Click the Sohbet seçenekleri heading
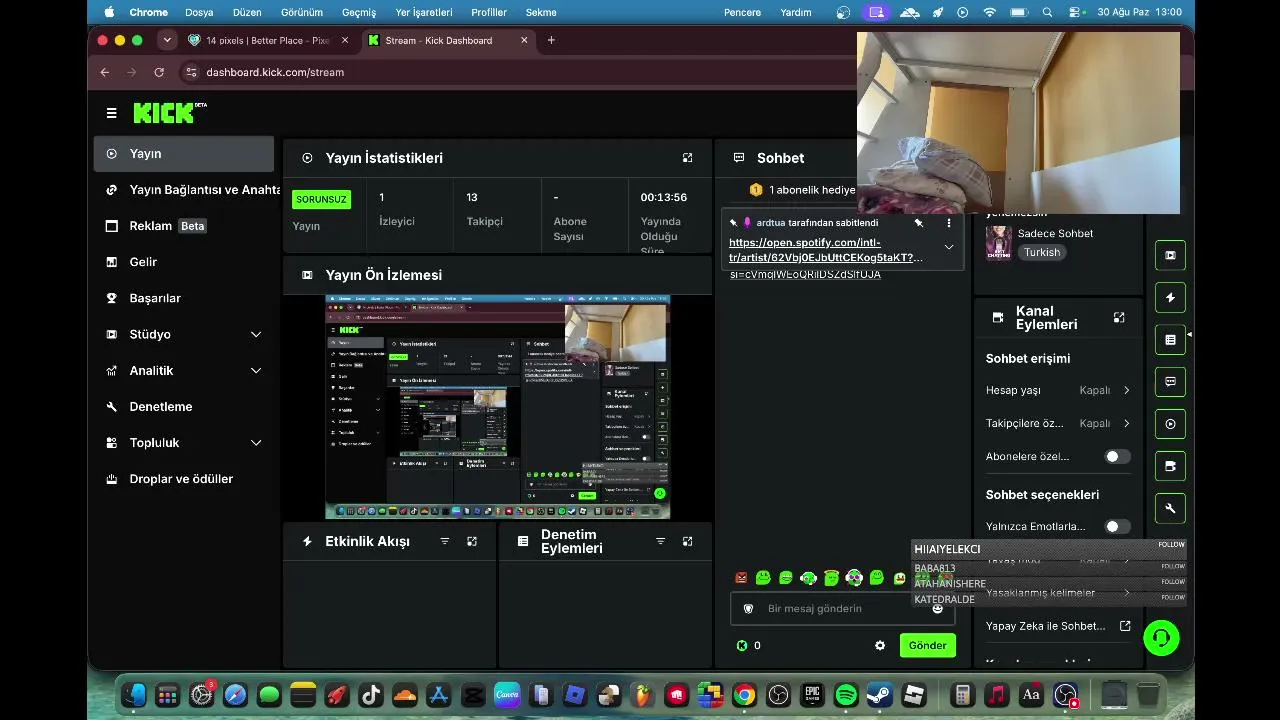 (x=1042, y=494)
